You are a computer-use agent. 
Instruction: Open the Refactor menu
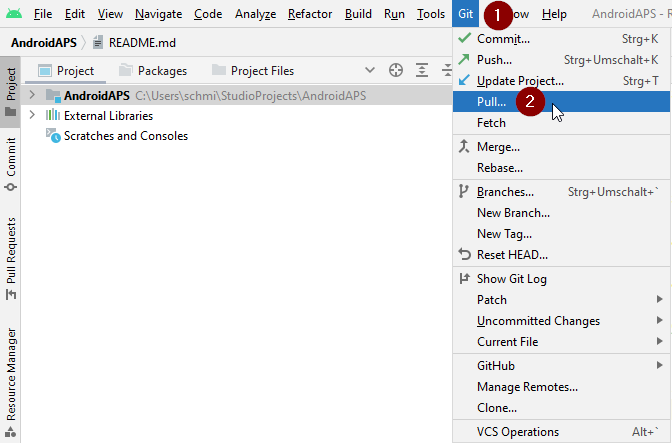pyautogui.click(x=310, y=14)
